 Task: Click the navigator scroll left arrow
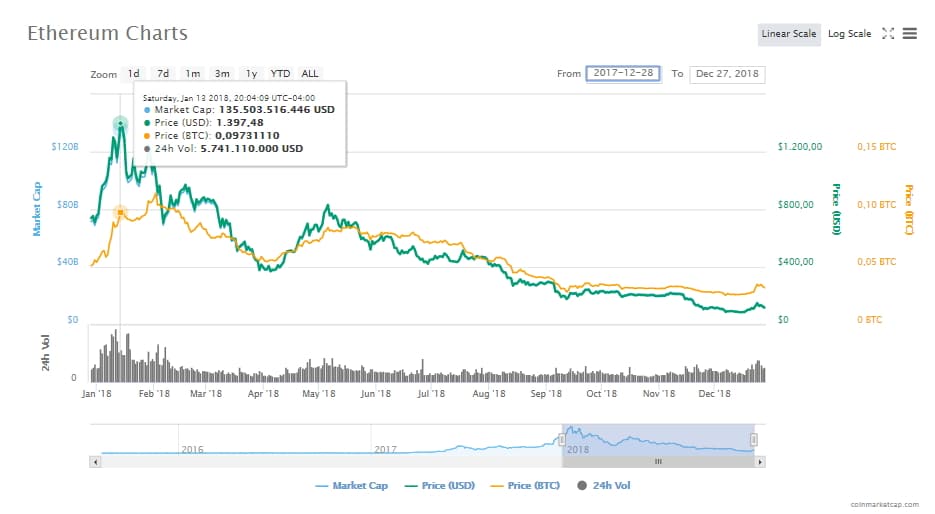(x=96, y=462)
